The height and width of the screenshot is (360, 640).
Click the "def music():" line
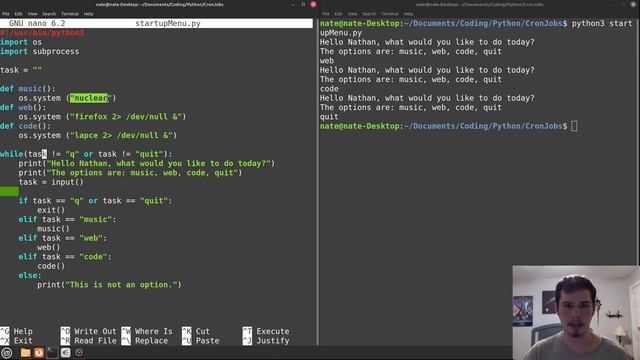click(x=28, y=89)
